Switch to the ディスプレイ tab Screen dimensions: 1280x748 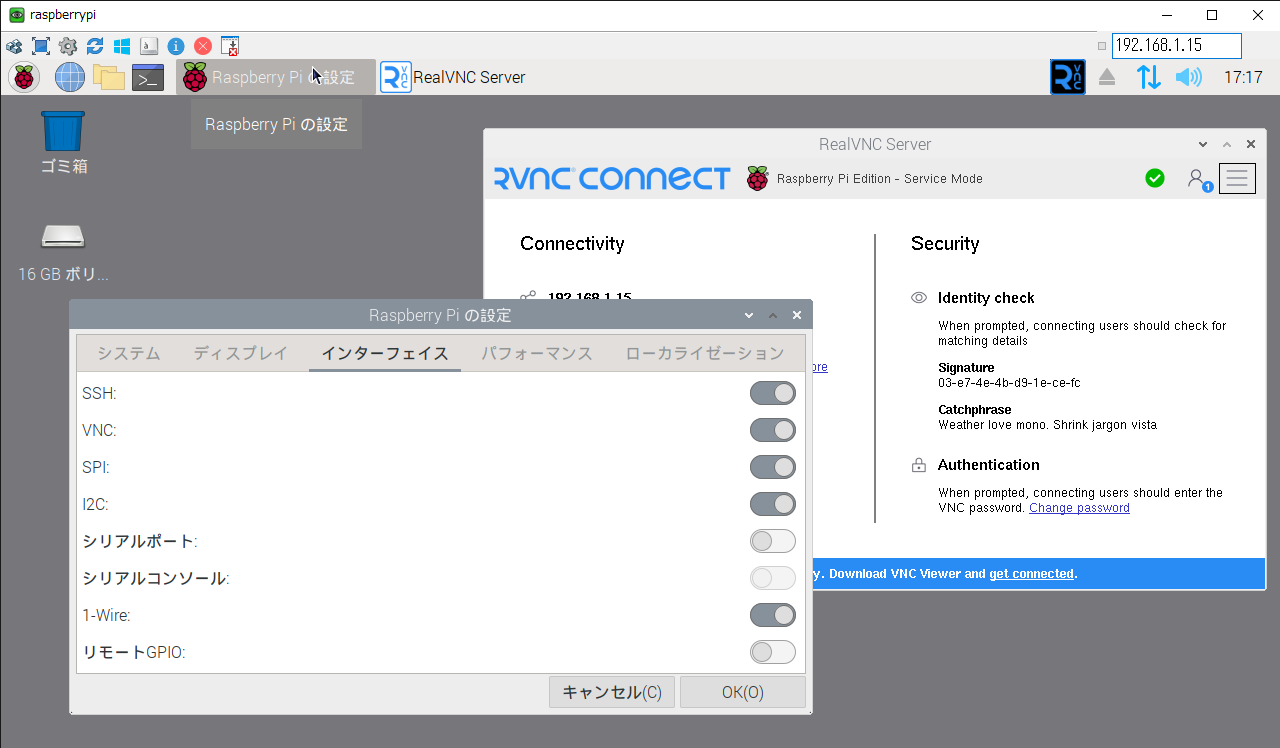tap(241, 353)
